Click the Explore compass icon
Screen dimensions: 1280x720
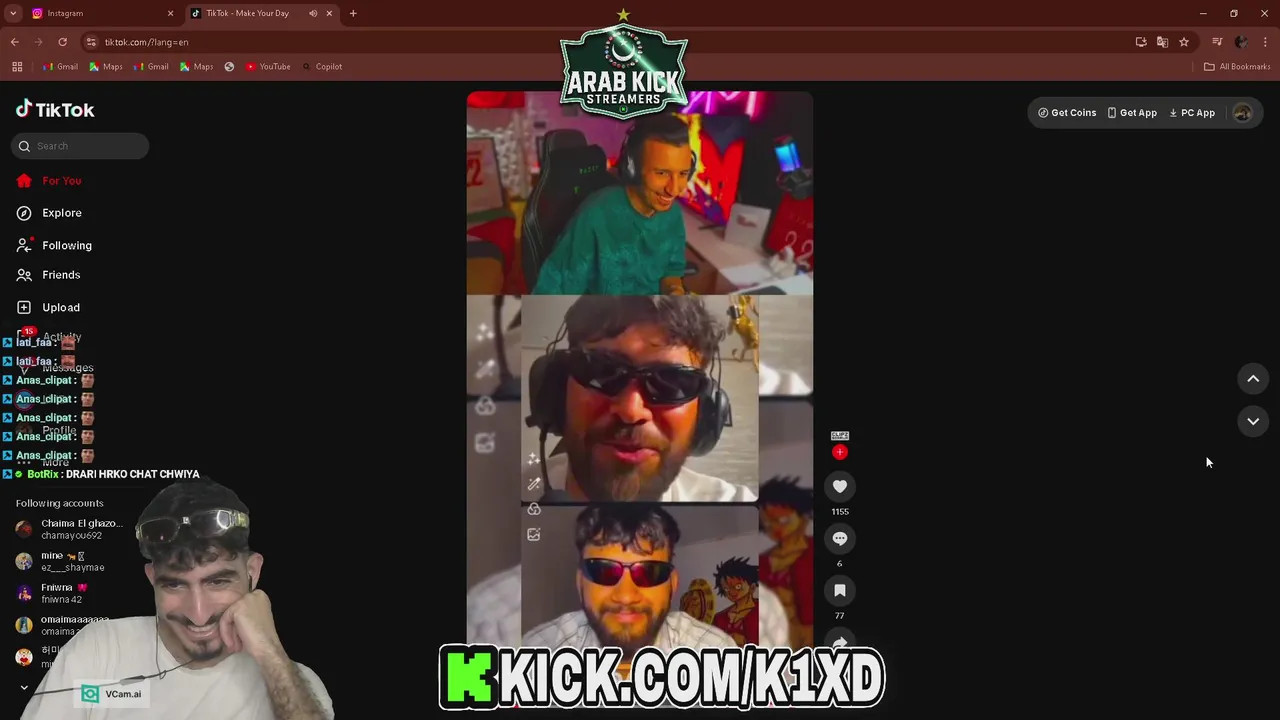(x=24, y=213)
